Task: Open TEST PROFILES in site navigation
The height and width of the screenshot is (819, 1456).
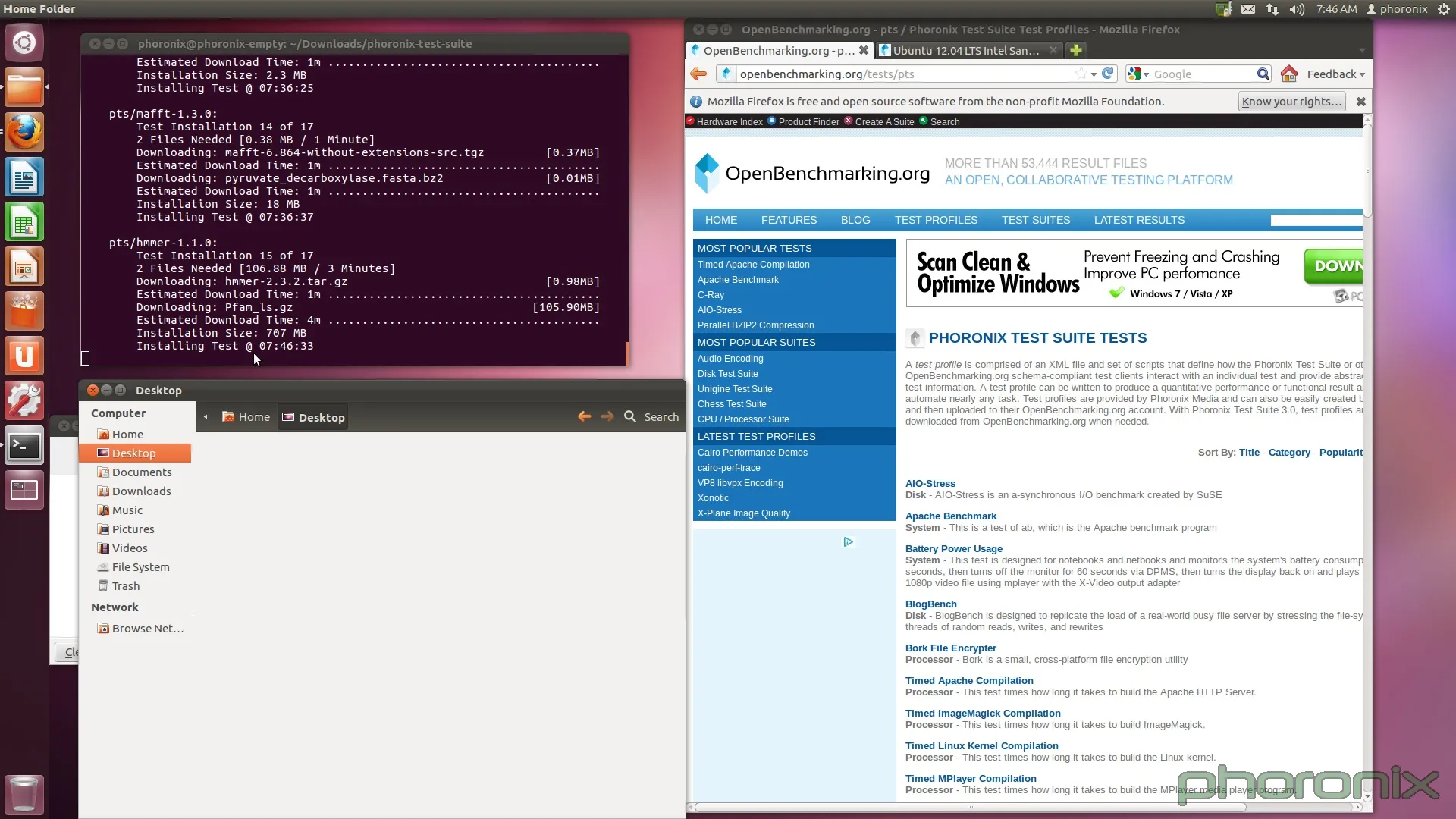Action: coord(936,220)
